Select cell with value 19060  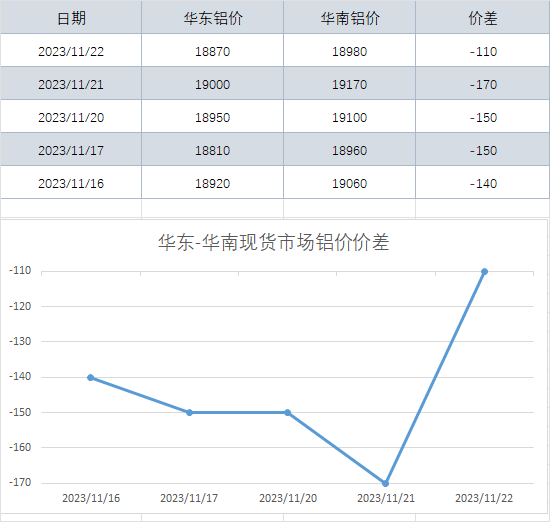pos(349,182)
